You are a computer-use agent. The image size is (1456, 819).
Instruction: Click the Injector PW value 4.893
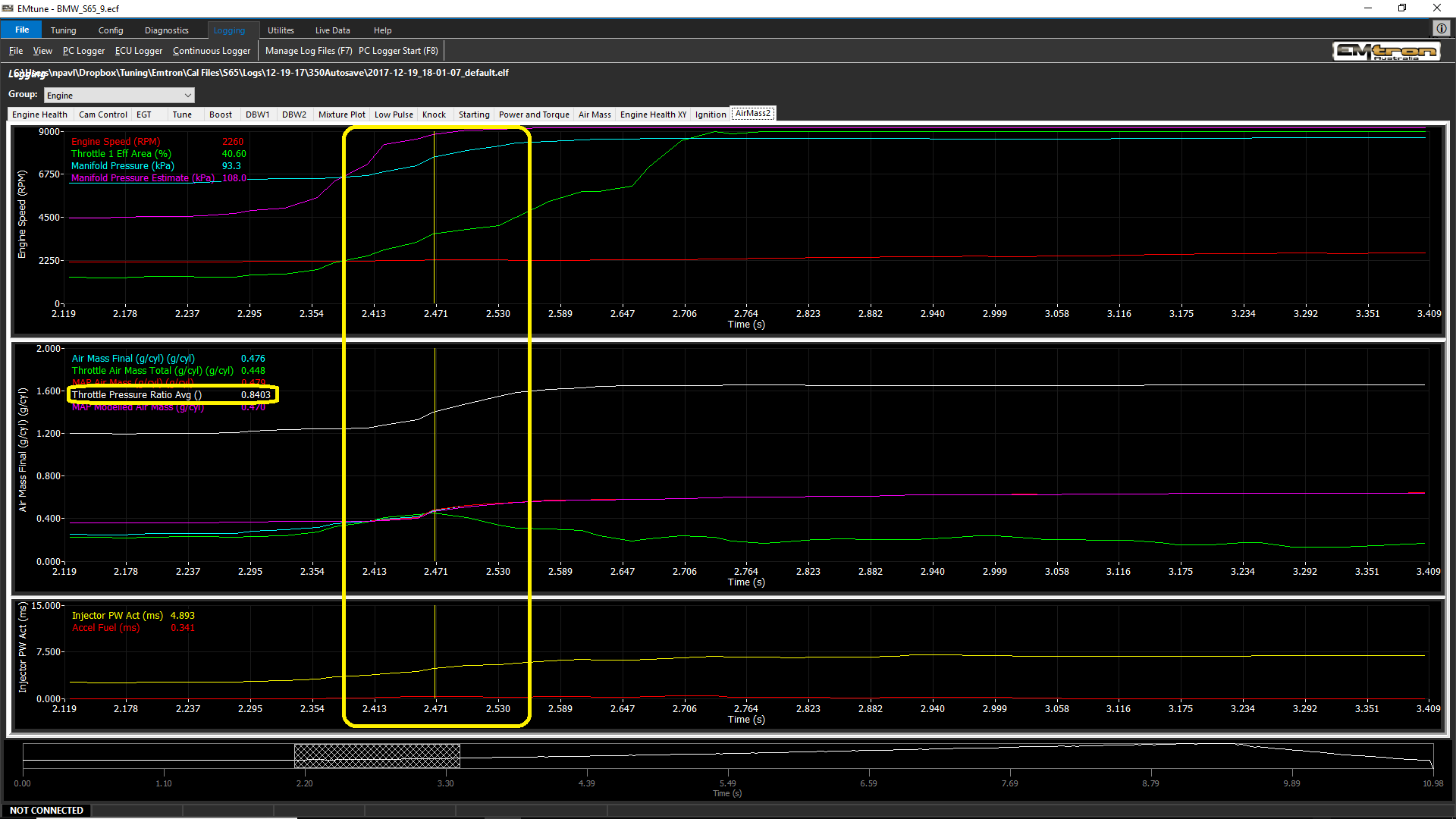[183, 616]
